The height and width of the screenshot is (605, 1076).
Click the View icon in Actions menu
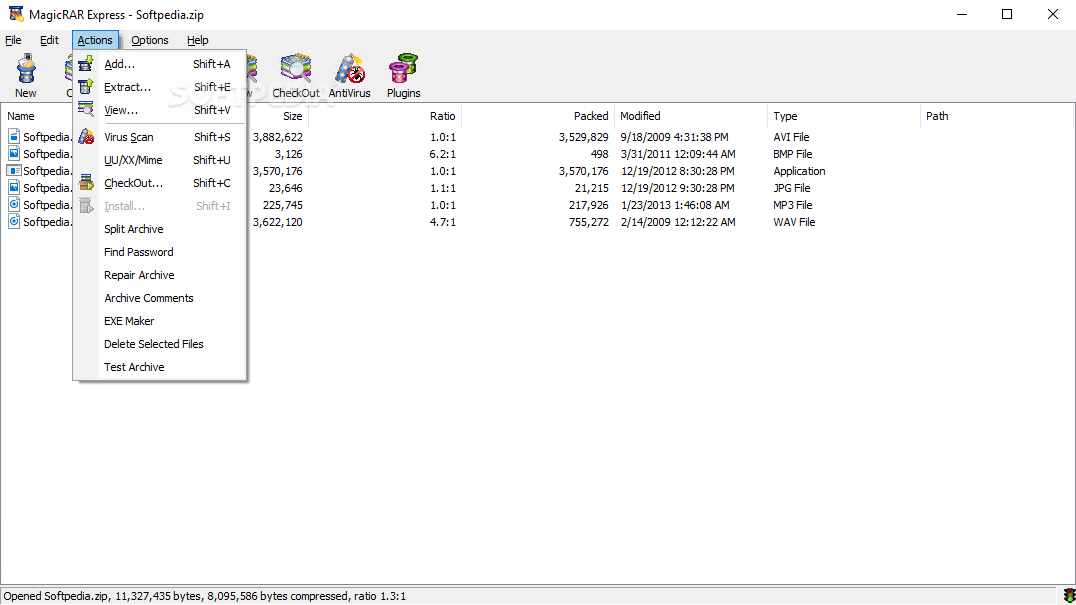pyautogui.click(x=86, y=110)
